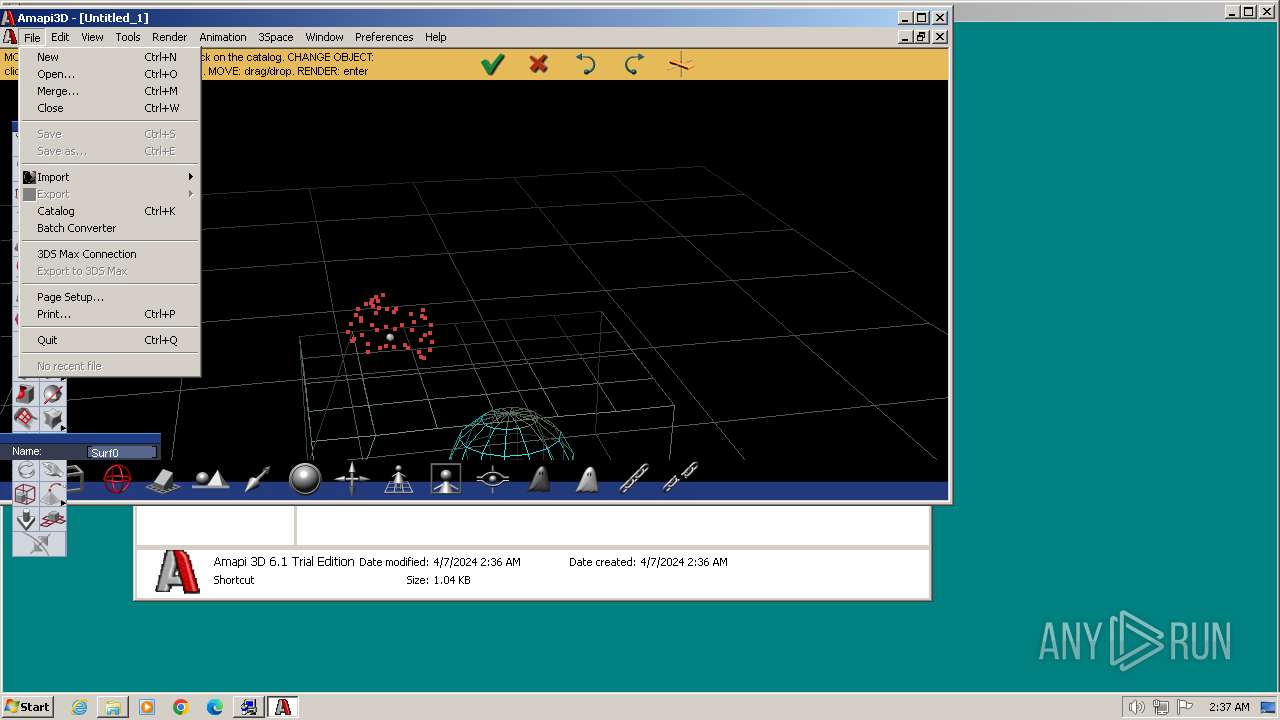Image resolution: width=1280 pixels, height=720 pixels.
Task: Select the red wireframe cube tool
Action: tap(26, 494)
